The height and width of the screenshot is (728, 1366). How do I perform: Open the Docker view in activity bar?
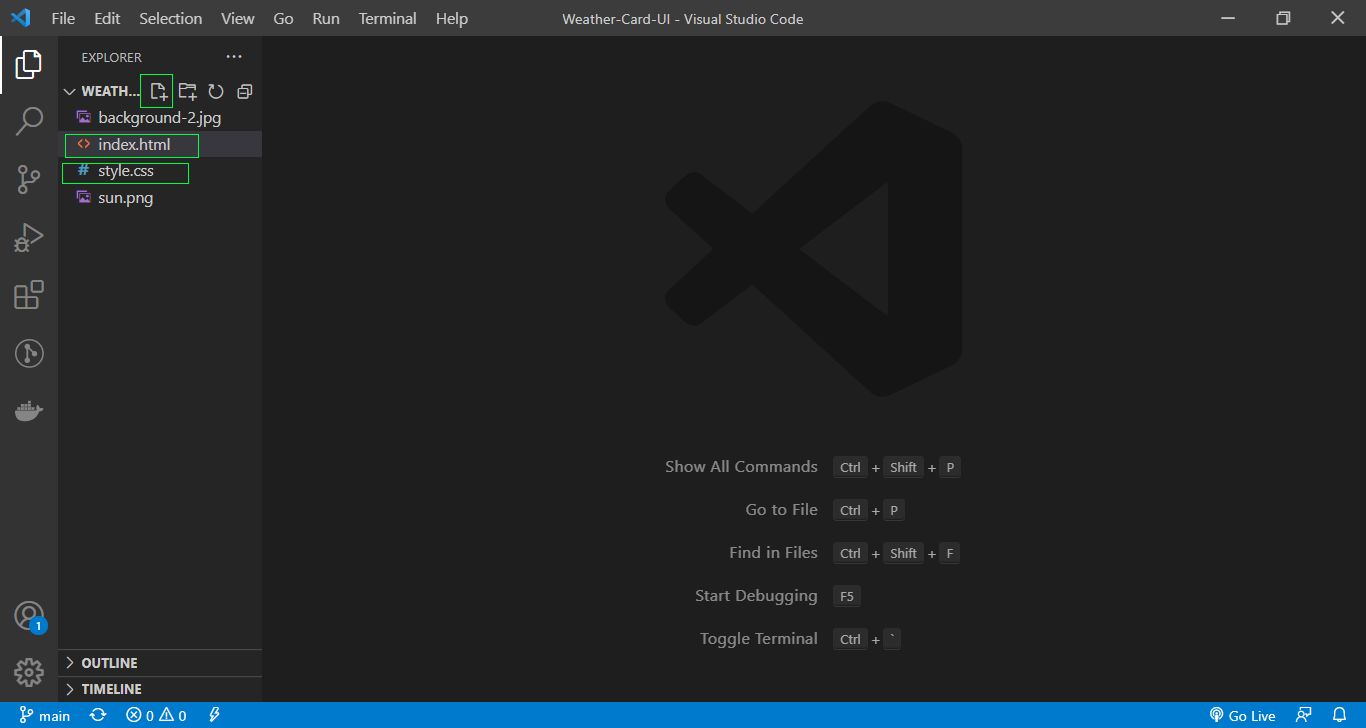tap(28, 410)
